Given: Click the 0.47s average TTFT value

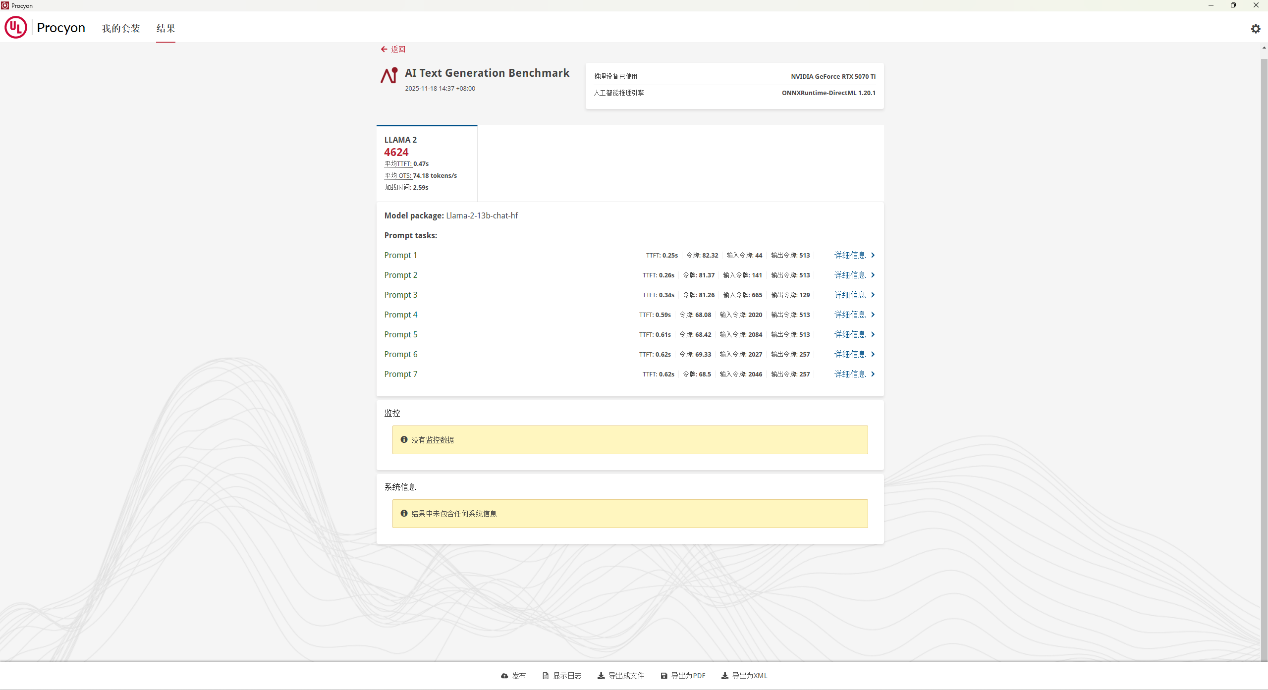Looking at the screenshot, I should tap(421, 163).
